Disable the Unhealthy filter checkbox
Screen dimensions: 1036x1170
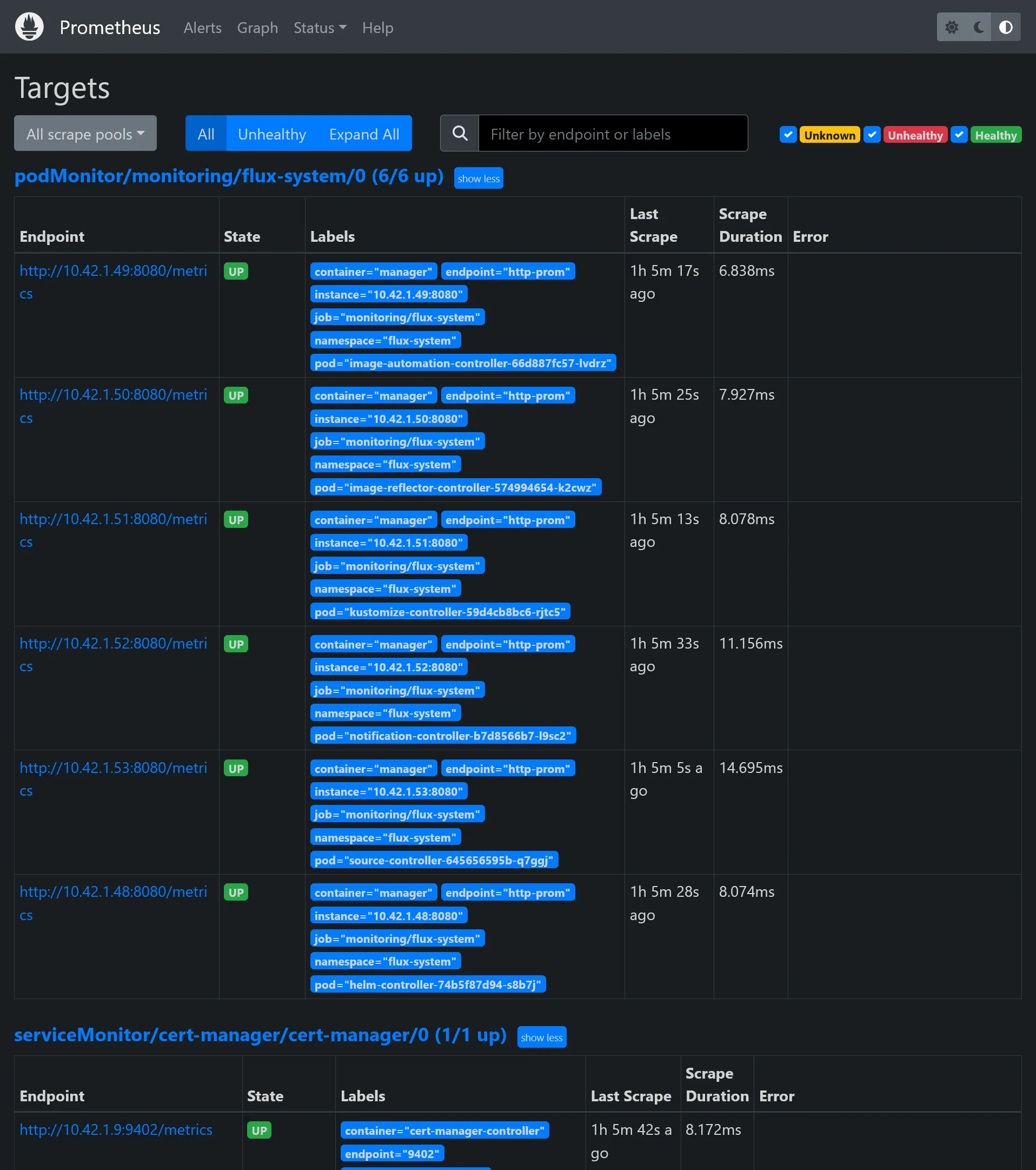(x=872, y=135)
